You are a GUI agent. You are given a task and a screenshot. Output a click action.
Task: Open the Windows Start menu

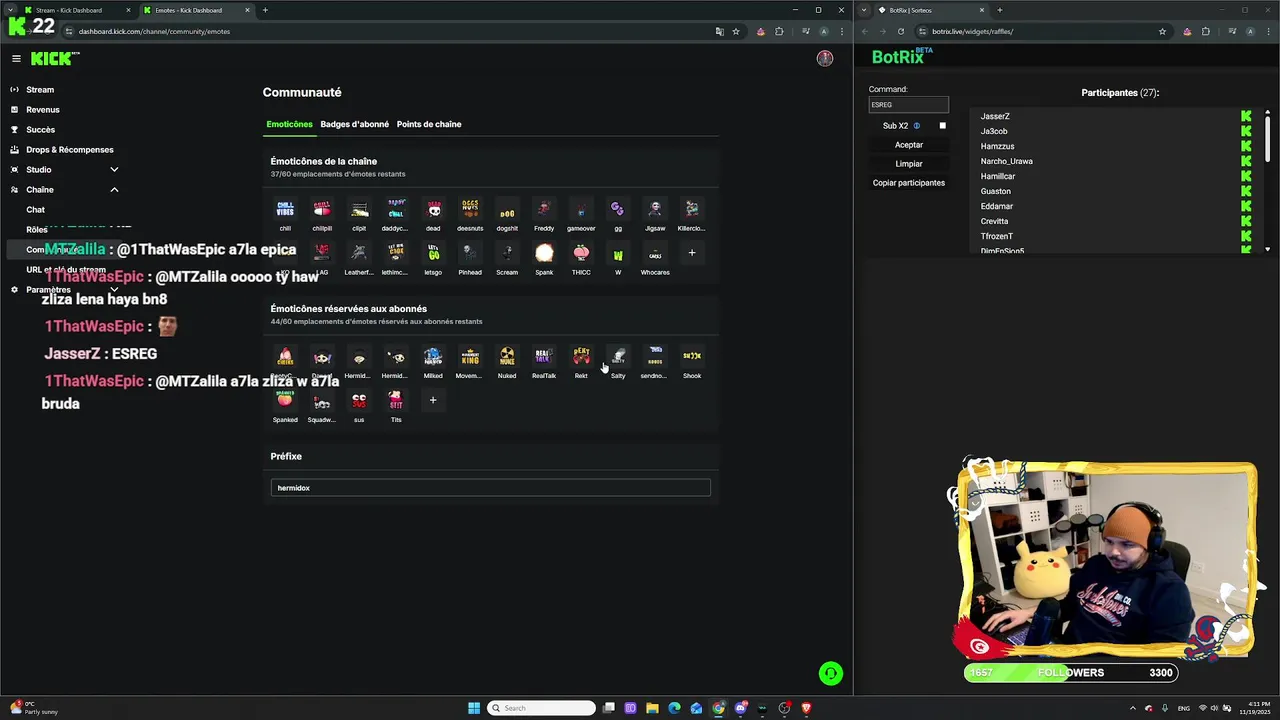474,708
